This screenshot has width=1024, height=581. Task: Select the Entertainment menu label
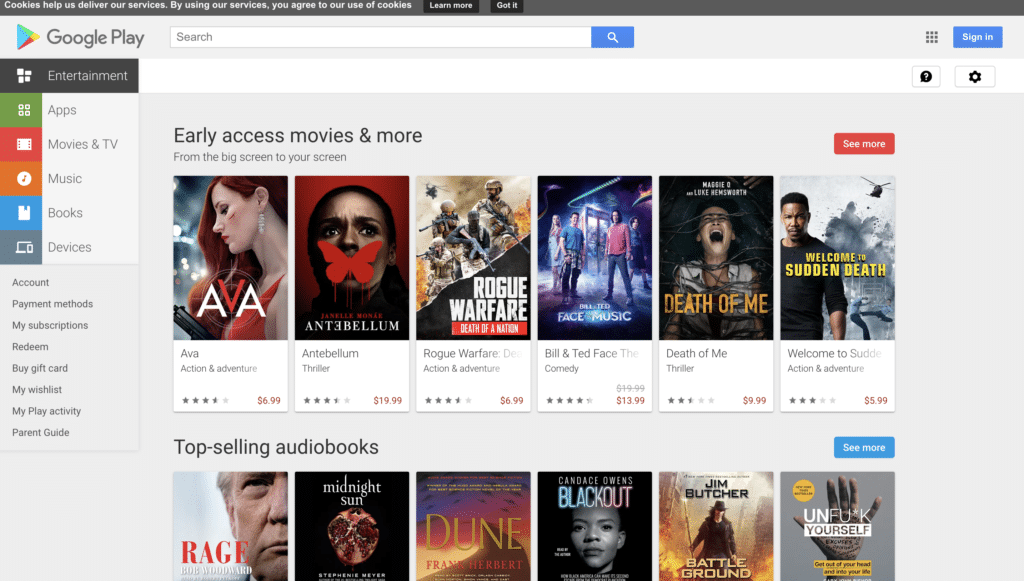(88, 76)
